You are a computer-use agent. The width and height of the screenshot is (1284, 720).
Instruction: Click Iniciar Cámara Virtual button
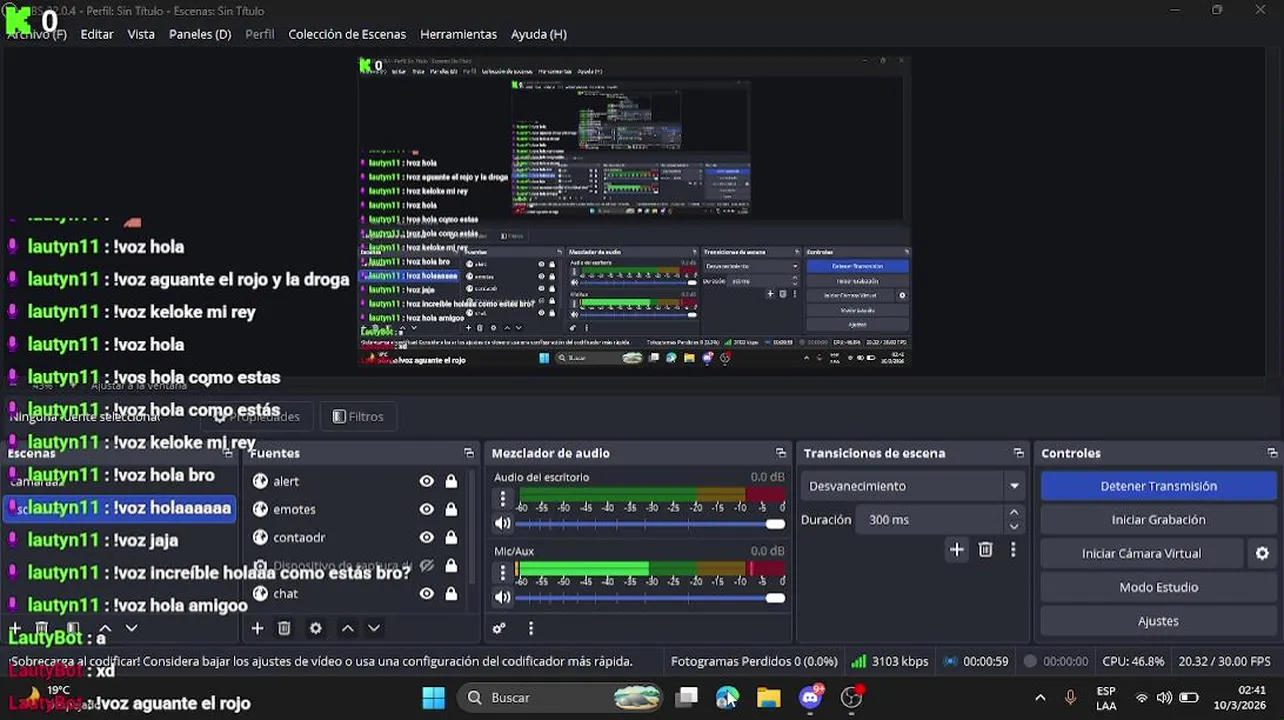pos(1141,553)
